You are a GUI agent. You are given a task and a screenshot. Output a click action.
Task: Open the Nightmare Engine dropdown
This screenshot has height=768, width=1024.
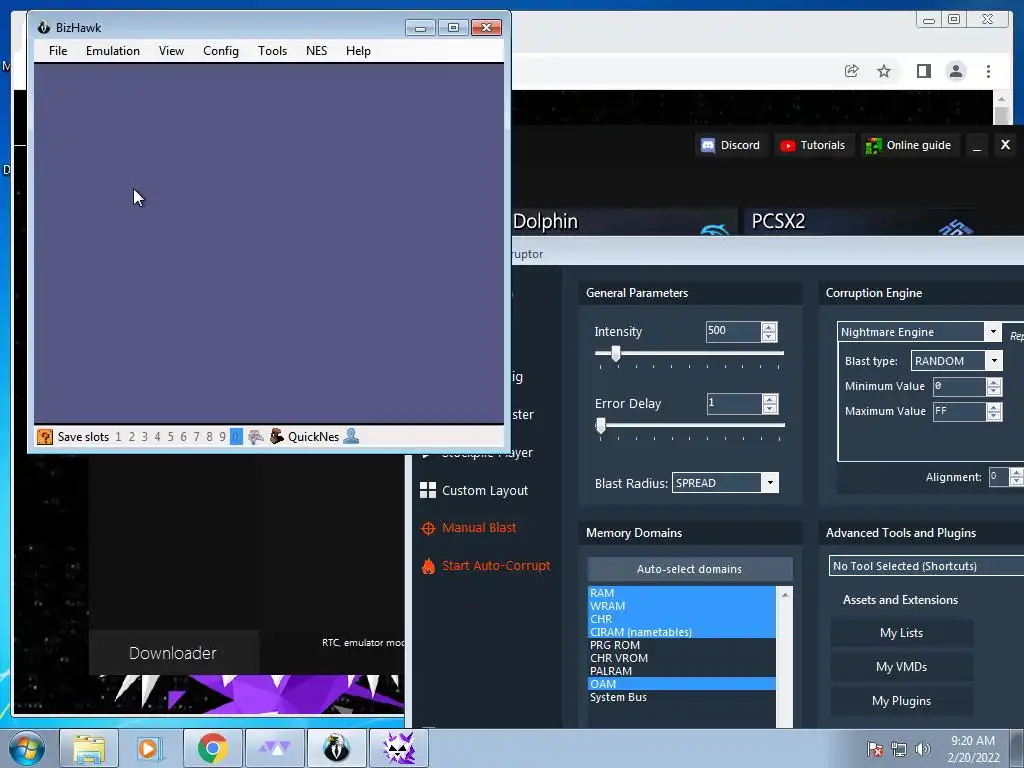click(x=919, y=332)
